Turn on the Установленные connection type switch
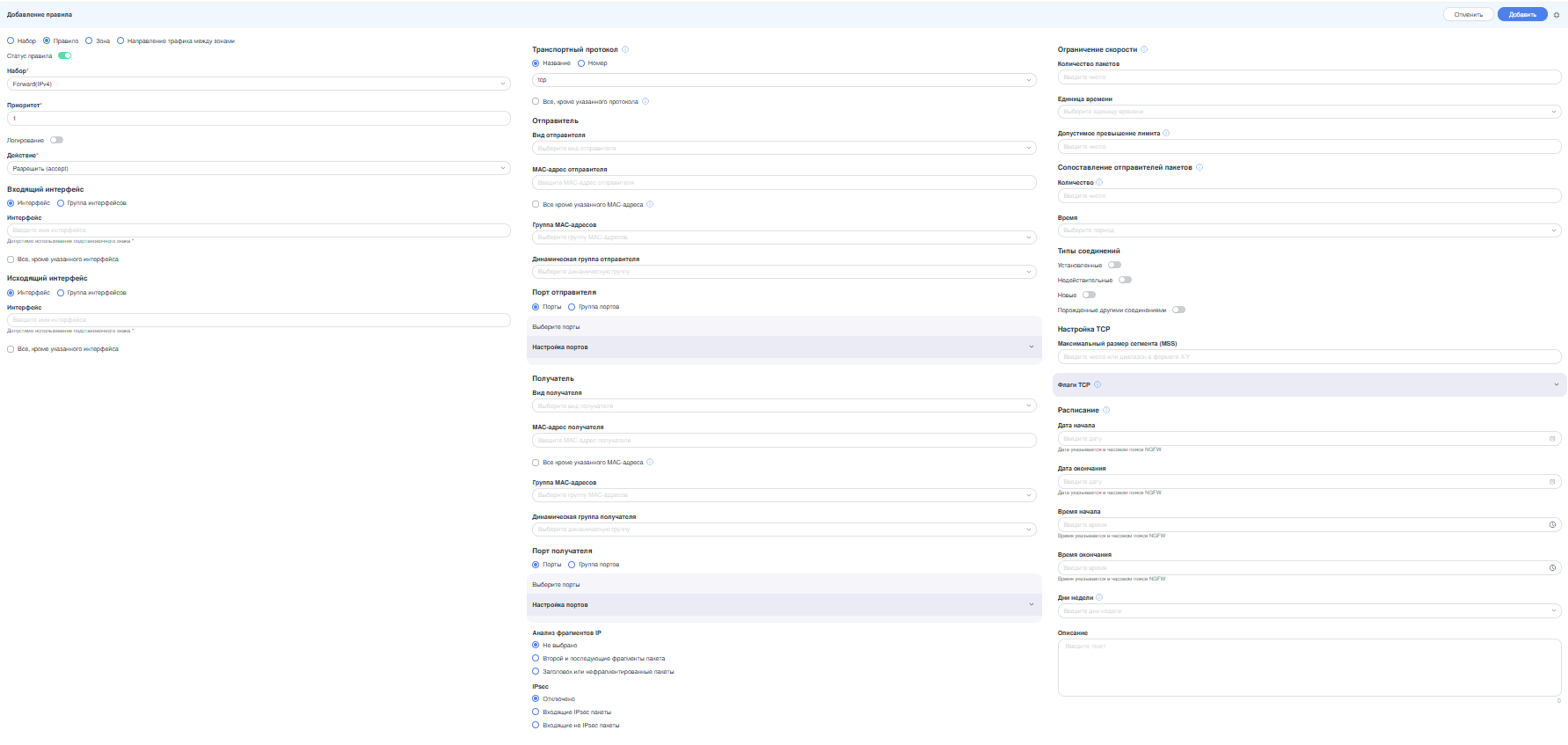Image resolution: width=1568 pixels, height=745 pixels. pos(1114,266)
